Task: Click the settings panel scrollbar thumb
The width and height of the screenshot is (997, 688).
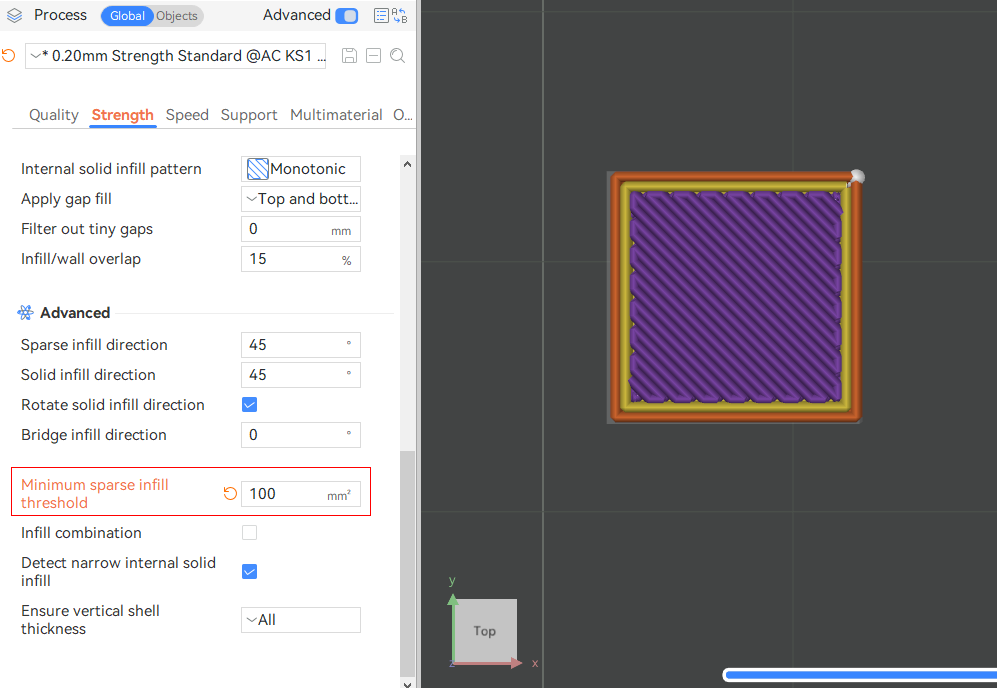Action: [408, 565]
